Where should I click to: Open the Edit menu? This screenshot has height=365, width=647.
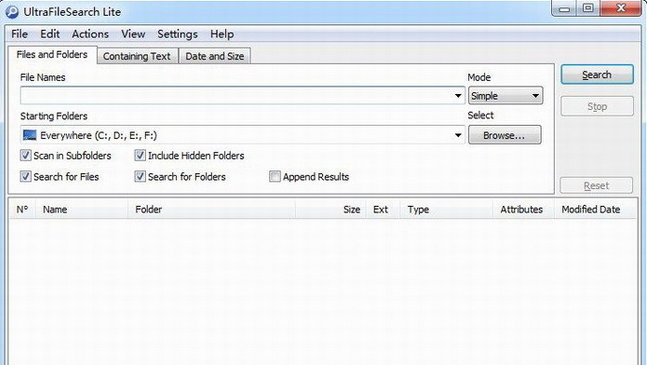click(50, 34)
